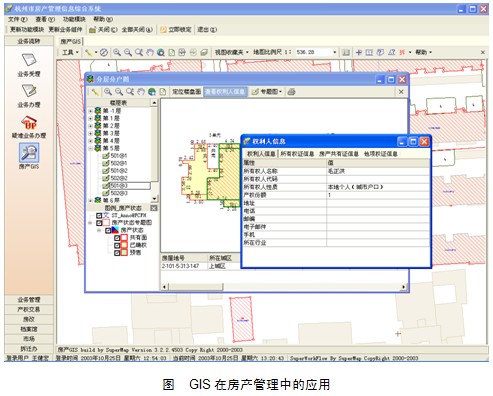Click the zoom-in magnifier in the main map toolbar
493x396 pixels.
[117, 52]
